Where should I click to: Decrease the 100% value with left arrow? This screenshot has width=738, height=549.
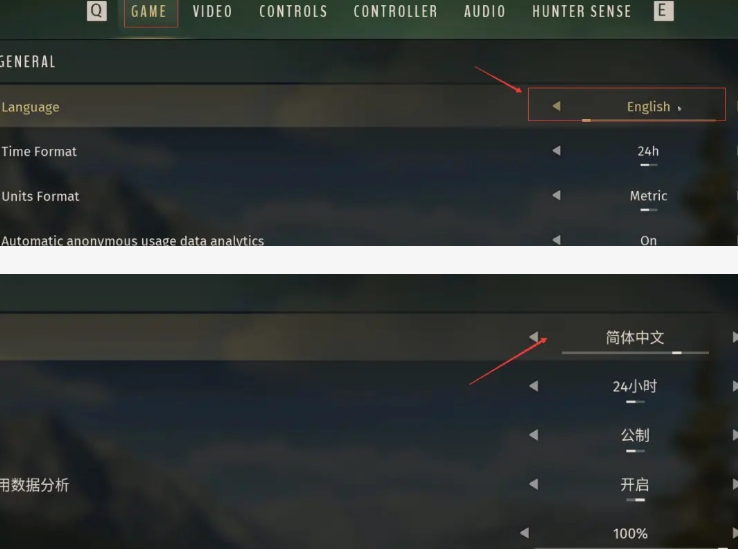524,533
